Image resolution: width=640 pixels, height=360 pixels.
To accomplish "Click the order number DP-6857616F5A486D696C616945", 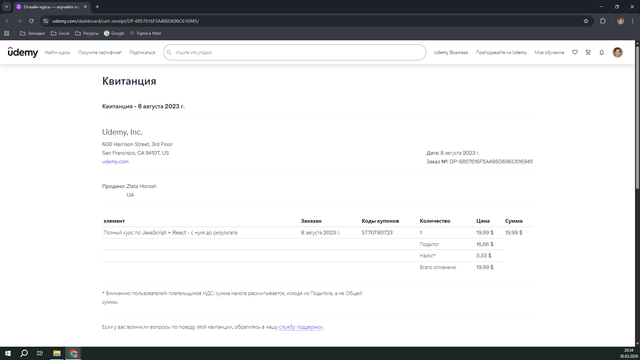I will coord(491,162).
